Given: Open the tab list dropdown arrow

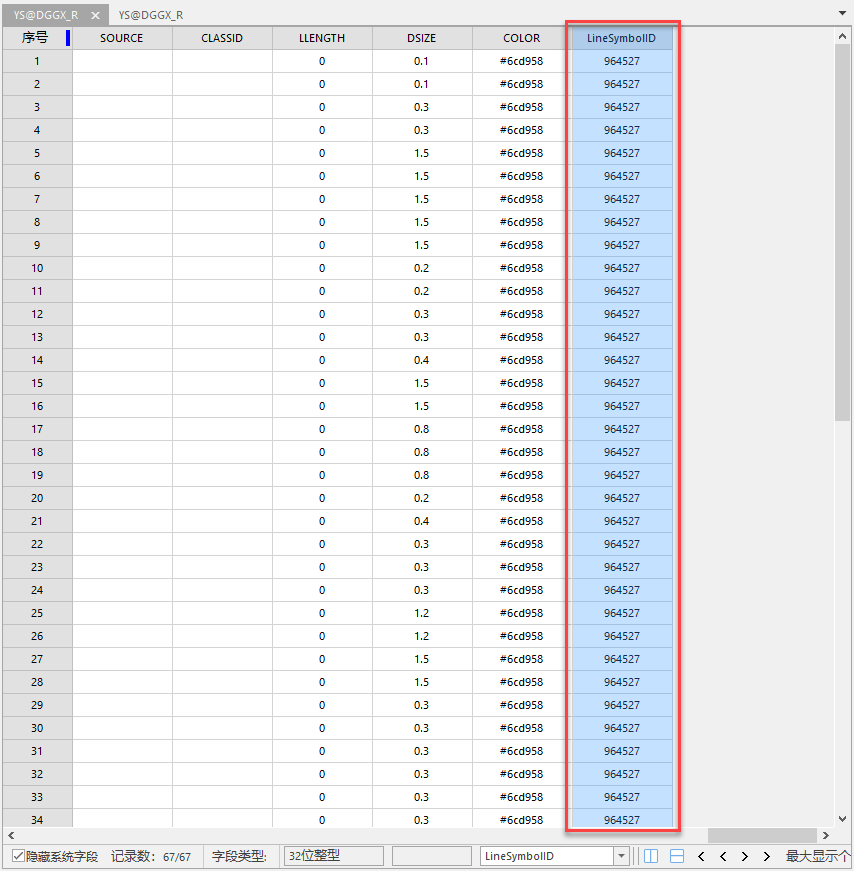Looking at the screenshot, I should (x=842, y=13).
